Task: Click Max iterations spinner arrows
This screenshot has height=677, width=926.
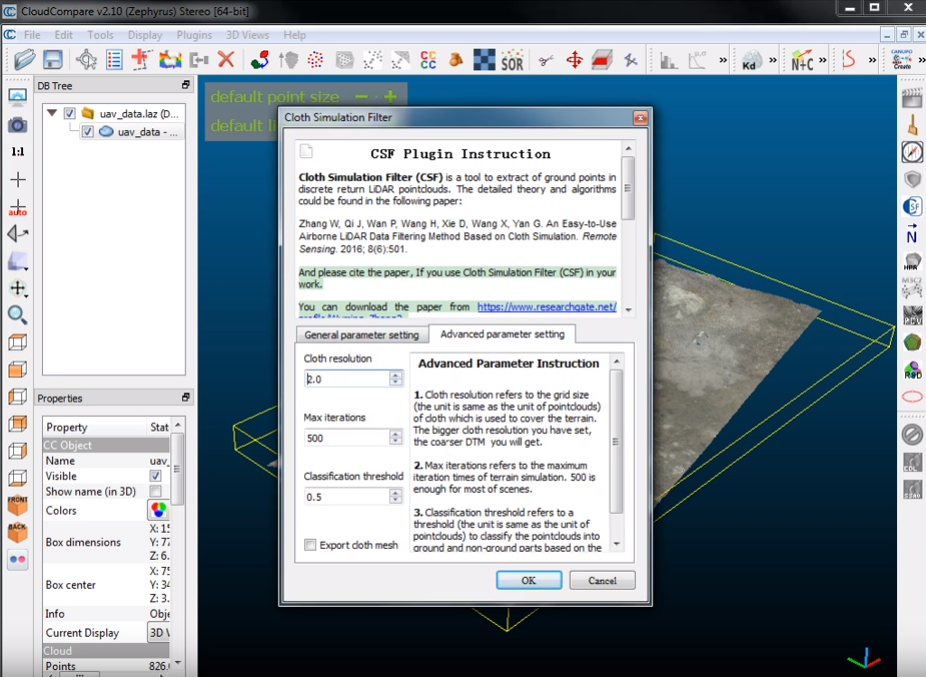Action: tap(396, 438)
